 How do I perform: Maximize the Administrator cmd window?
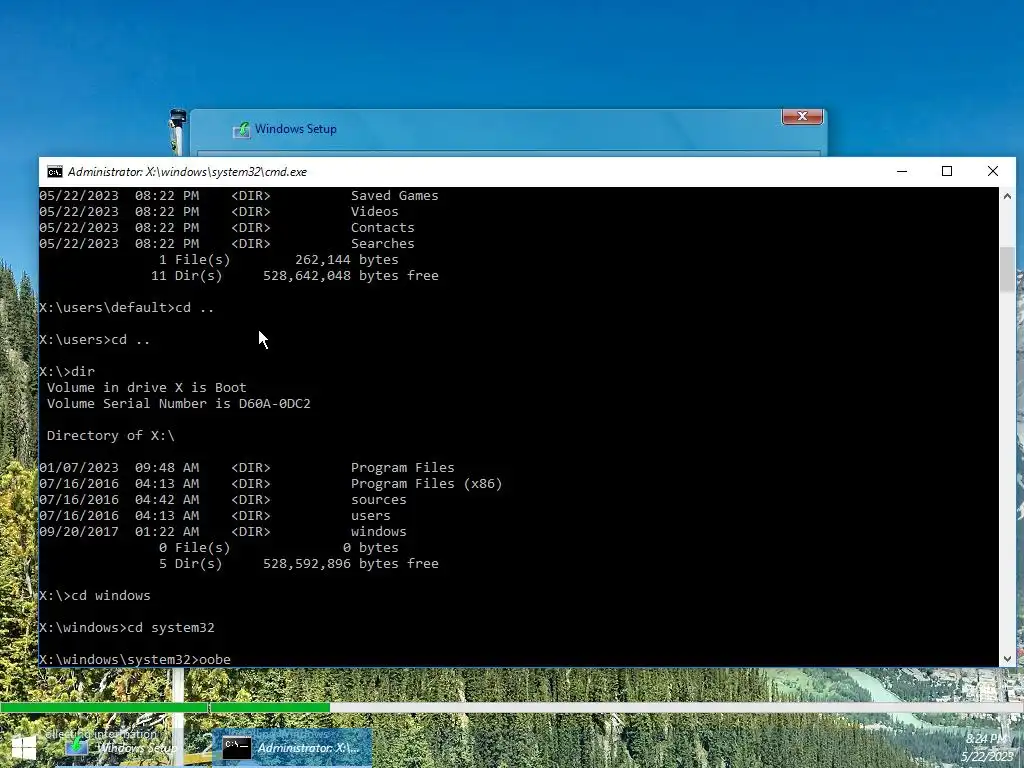coord(947,171)
